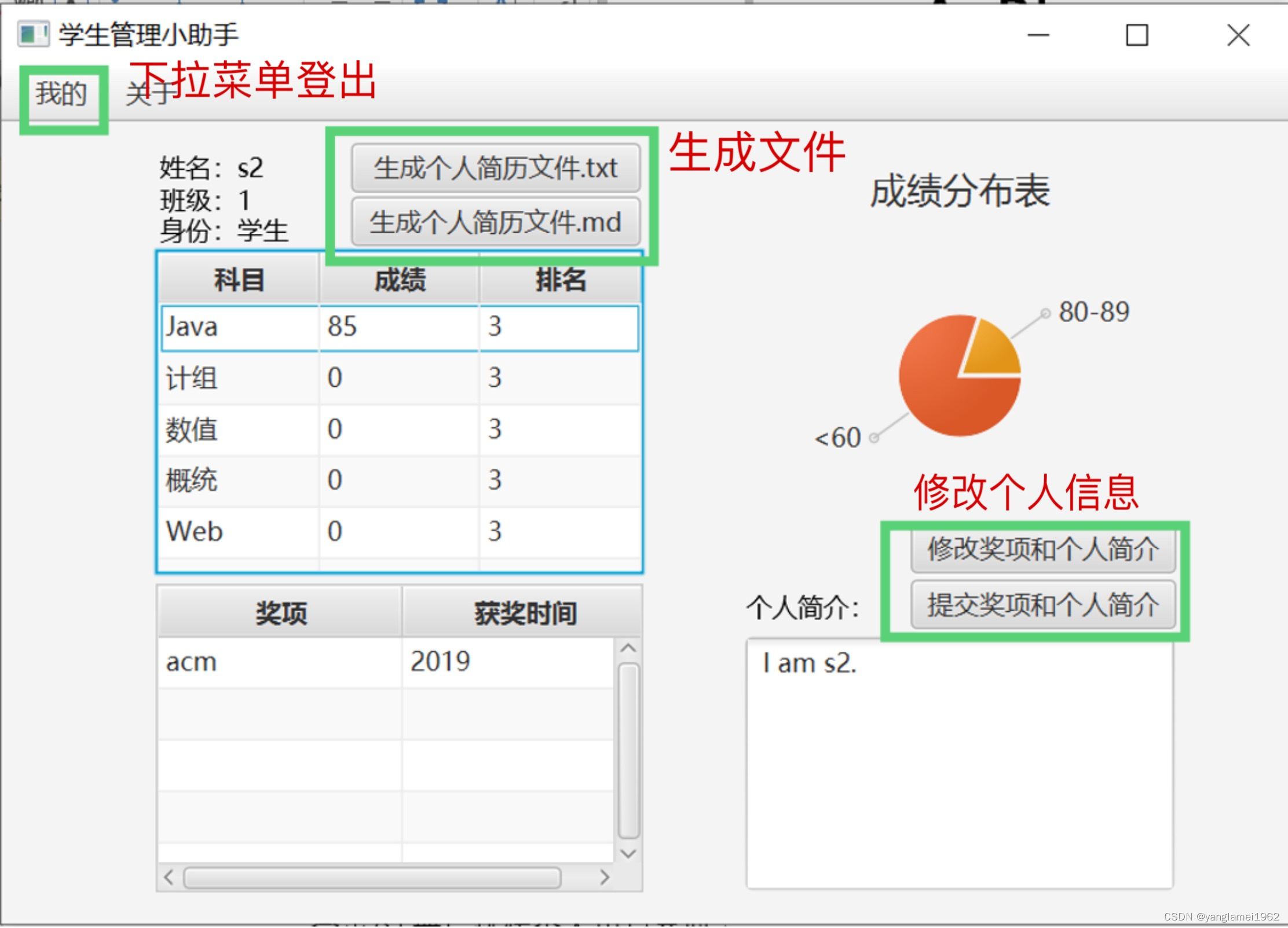Click the awards table scroll-left arrow

click(x=169, y=877)
